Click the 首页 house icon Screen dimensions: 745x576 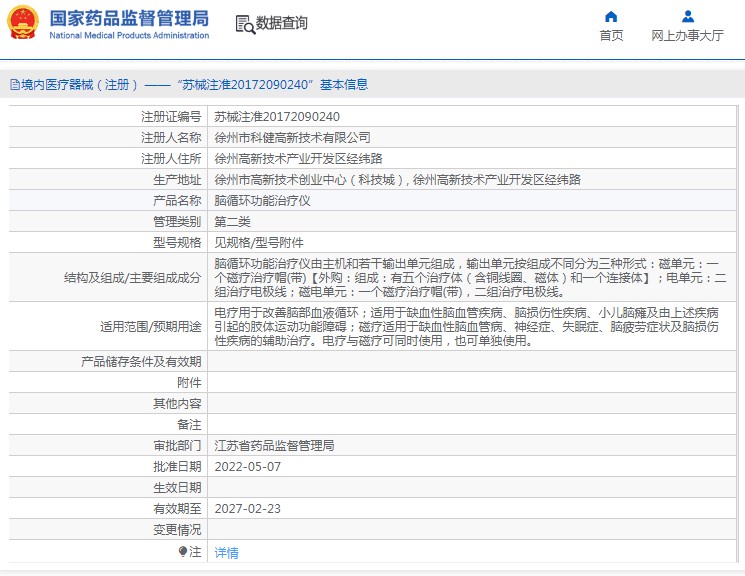tap(611, 16)
